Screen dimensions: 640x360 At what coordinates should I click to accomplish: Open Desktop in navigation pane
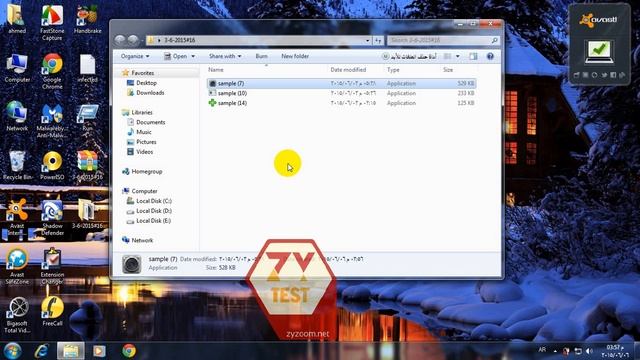(147, 83)
